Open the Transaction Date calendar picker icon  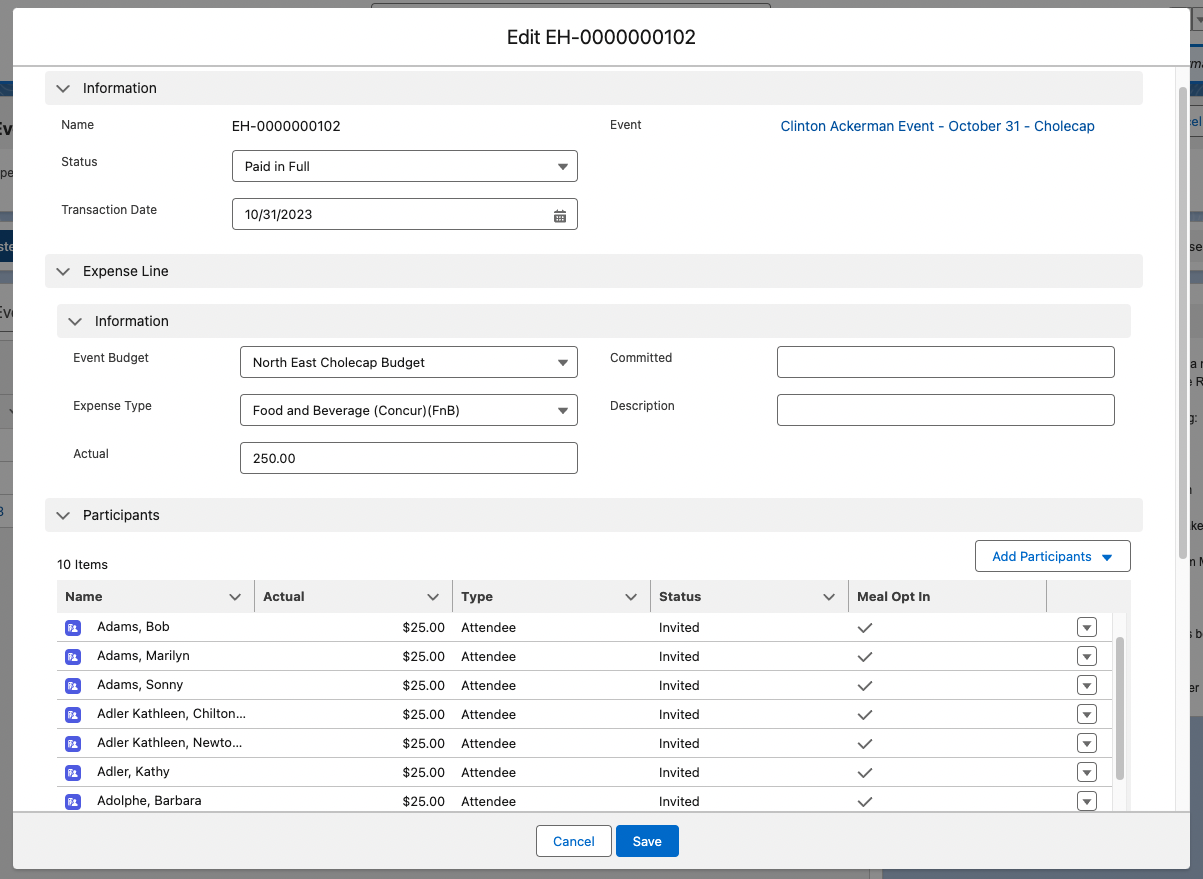pos(560,215)
